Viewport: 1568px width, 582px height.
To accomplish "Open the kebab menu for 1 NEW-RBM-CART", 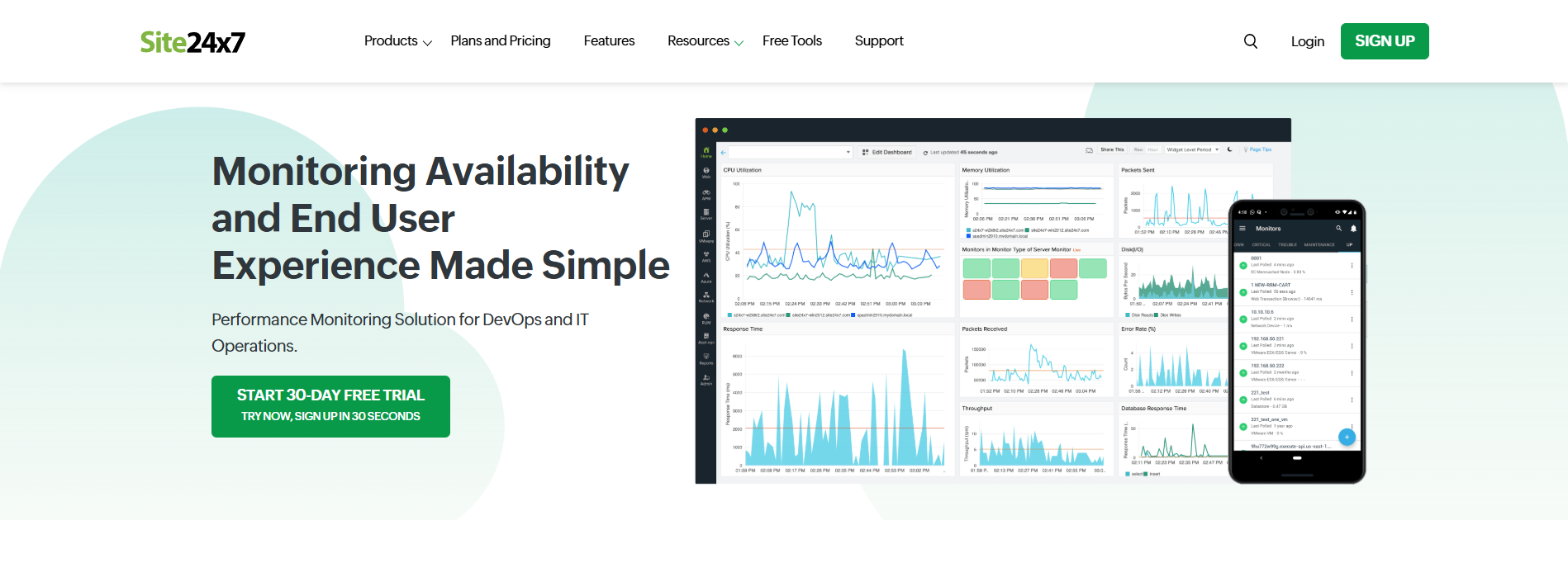I will (1352, 292).
